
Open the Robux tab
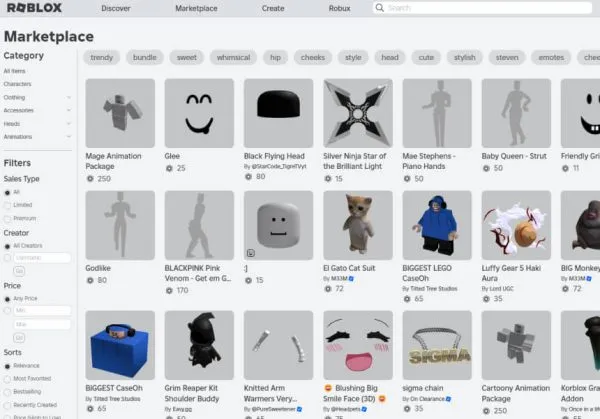tap(339, 8)
